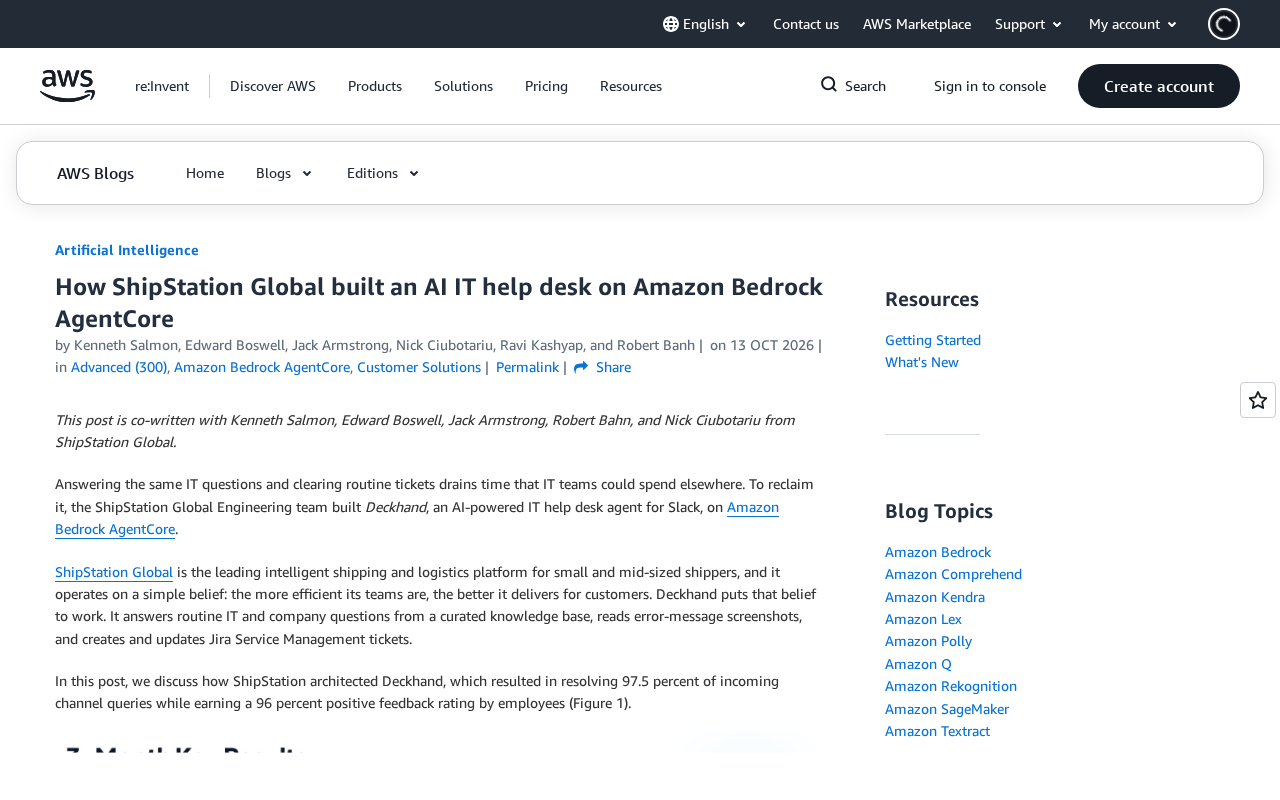Open the Customer Solutions tag
The height and width of the screenshot is (800, 1280).
(x=419, y=367)
